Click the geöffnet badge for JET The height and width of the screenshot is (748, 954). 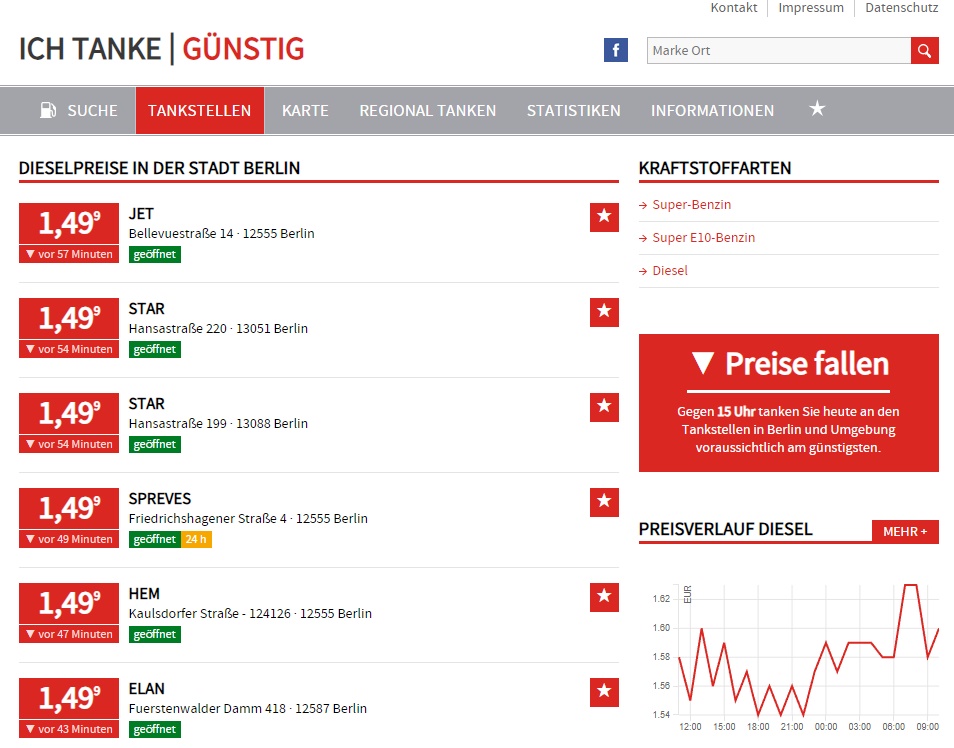(155, 254)
